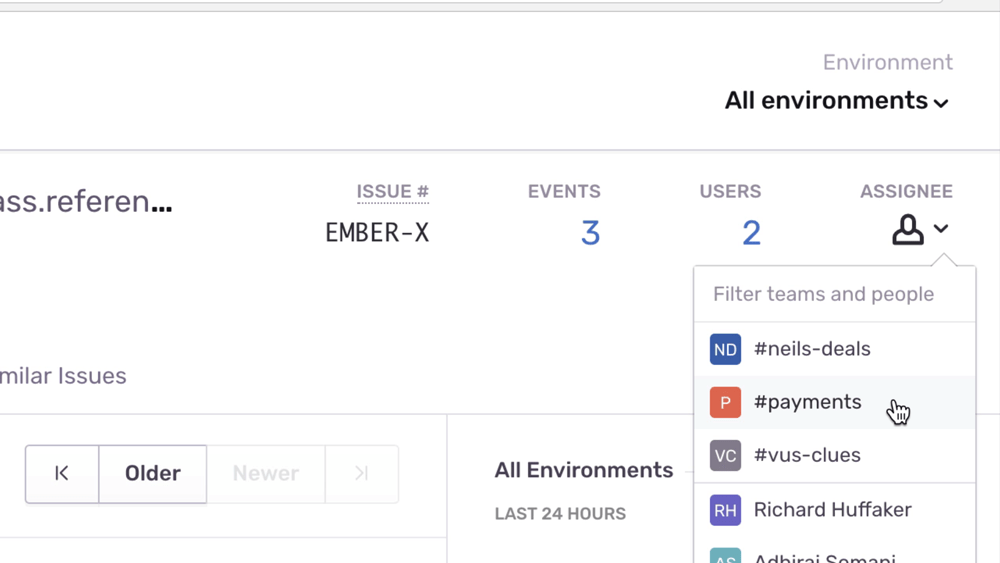Click the assignee person icon

907,230
